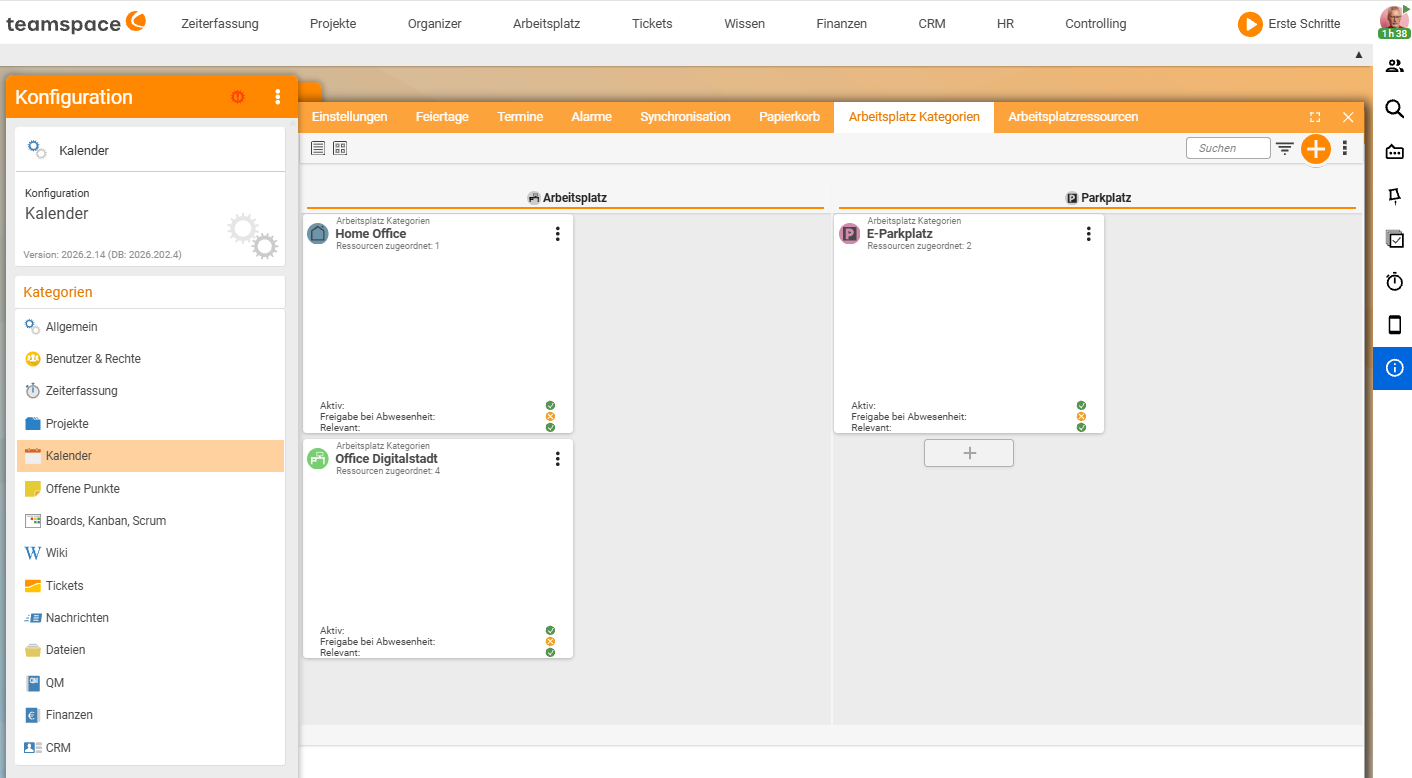This screenshot has height=778, width=1412.
Task: Toggle Aktiv status on Office Digitalstadt card
Action: pos(550,630)
